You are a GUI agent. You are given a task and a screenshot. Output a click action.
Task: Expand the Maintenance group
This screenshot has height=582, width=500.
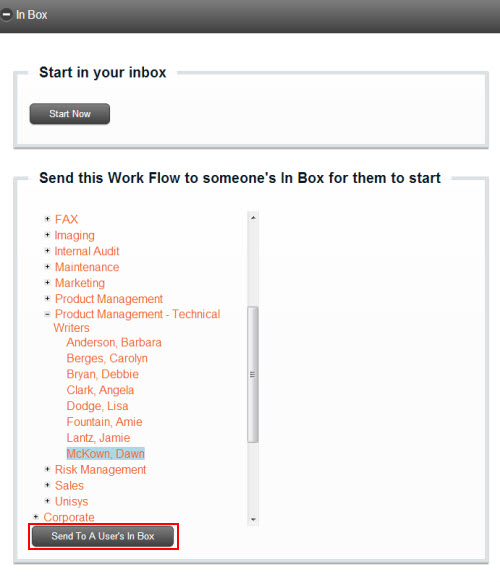[47, 267]
